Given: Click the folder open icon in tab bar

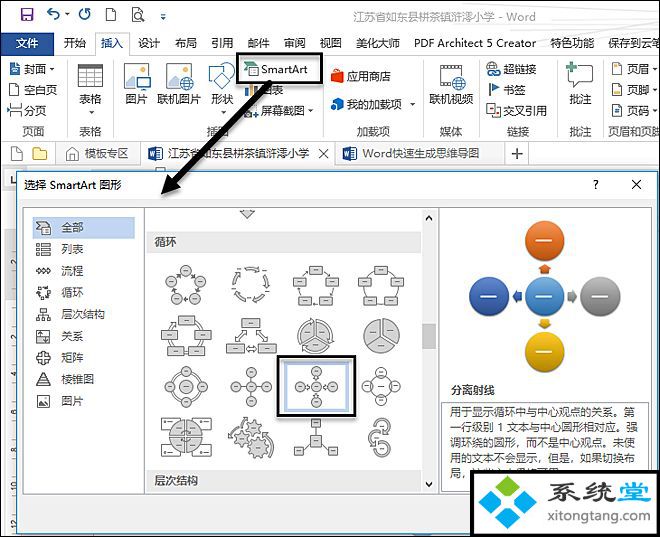Looking at the screenshot, I should coord(40,154).
